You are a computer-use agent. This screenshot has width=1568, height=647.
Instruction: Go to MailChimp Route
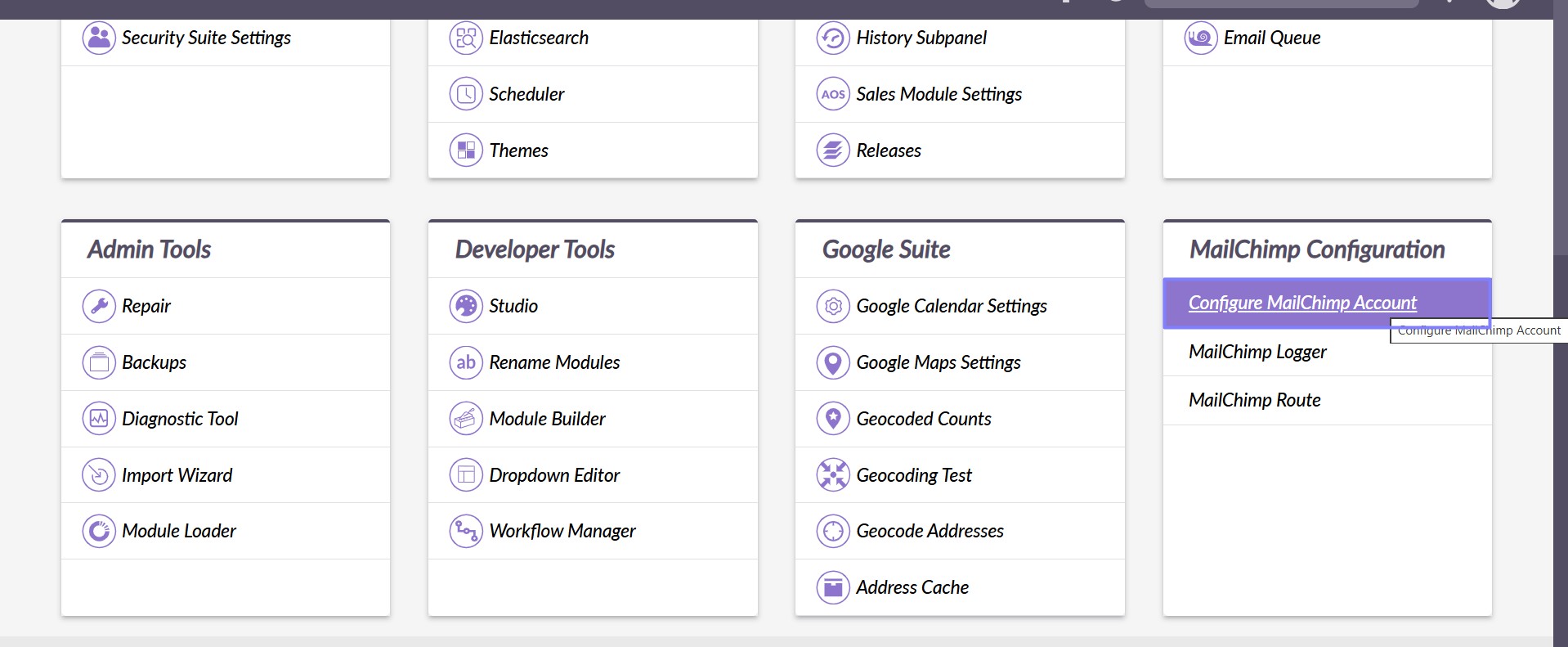point(1254,400)
